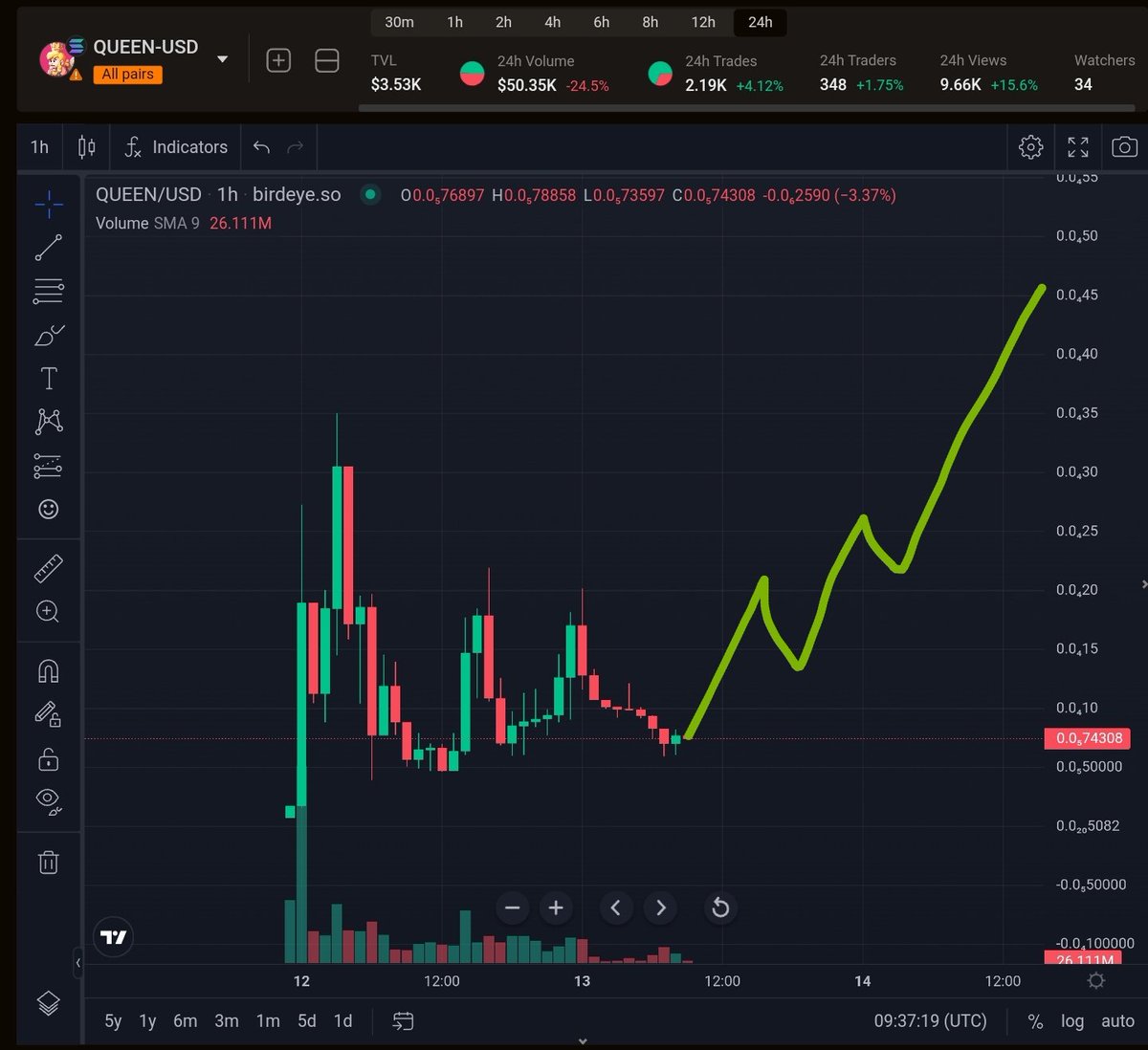Undo the last chart action
This screenshot has height=1050, width=1148.
coord(261,147)
